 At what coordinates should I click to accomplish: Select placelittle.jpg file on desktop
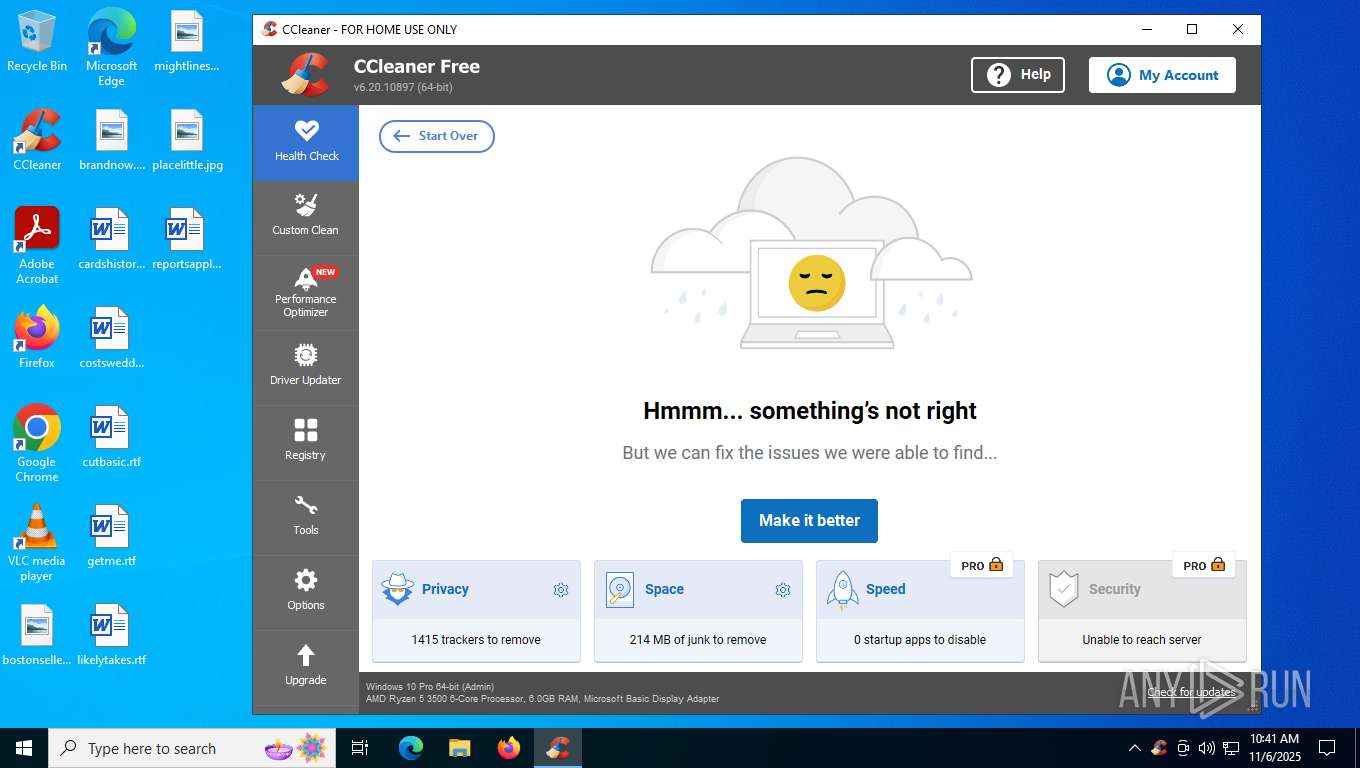[x=187, y=140]
